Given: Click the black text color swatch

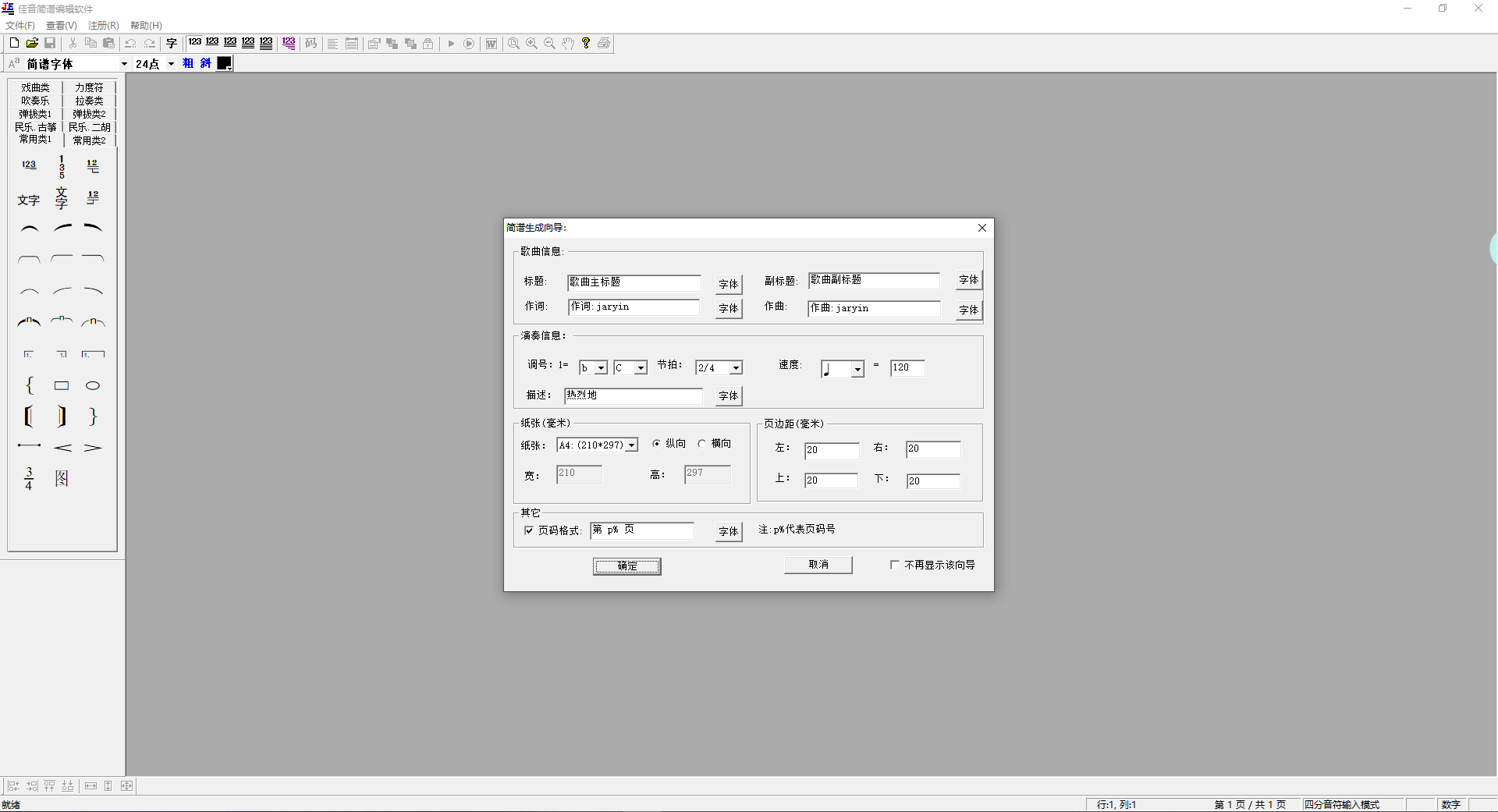Looking at the screenshot, I should [224, 63].
